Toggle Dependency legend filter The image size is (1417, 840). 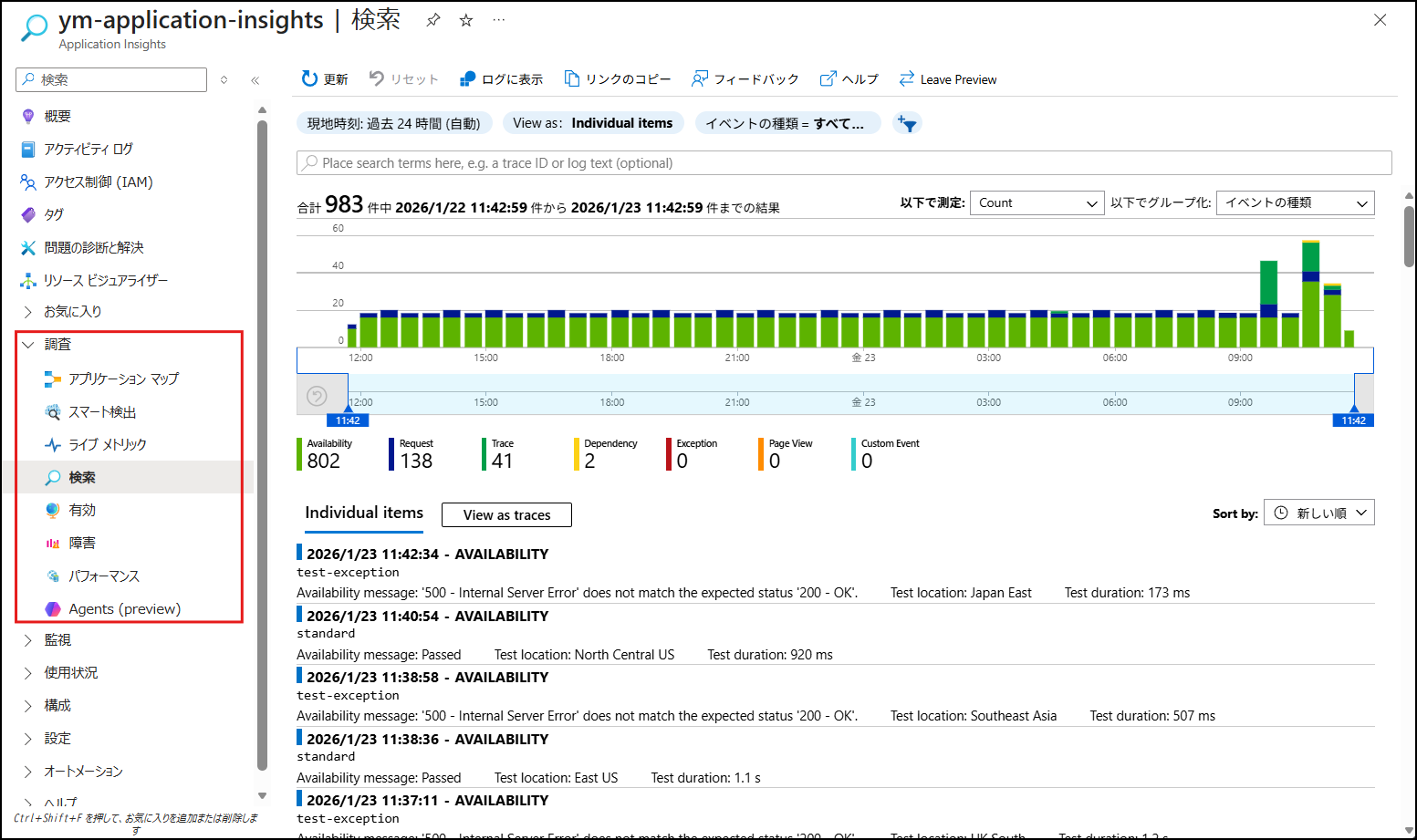point(606,454)
